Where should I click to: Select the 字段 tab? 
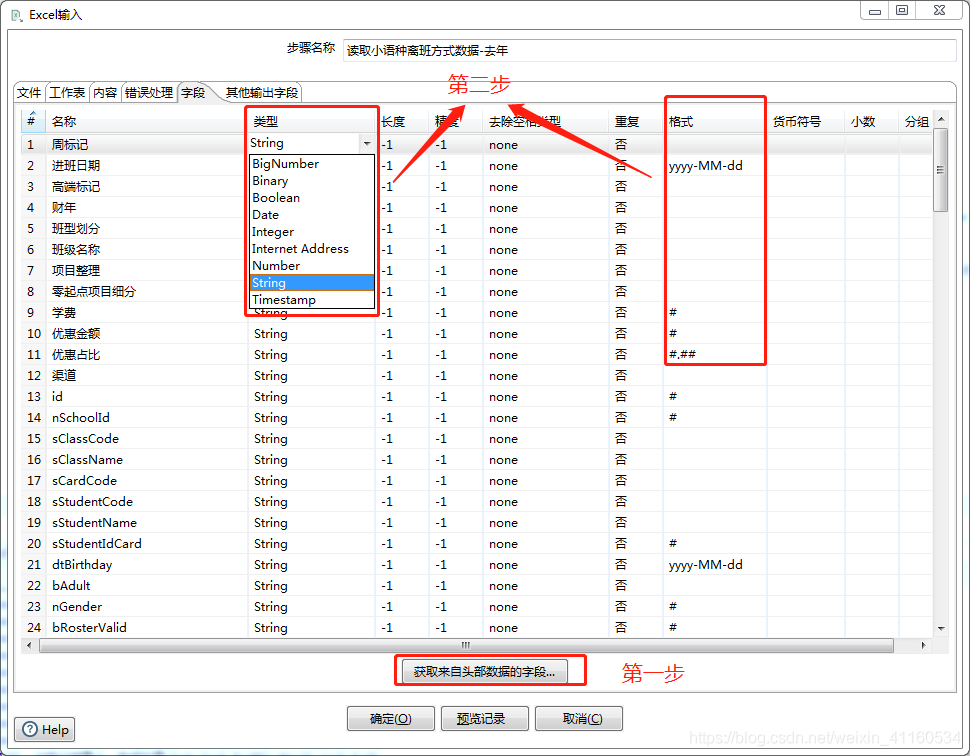(193, 93)
